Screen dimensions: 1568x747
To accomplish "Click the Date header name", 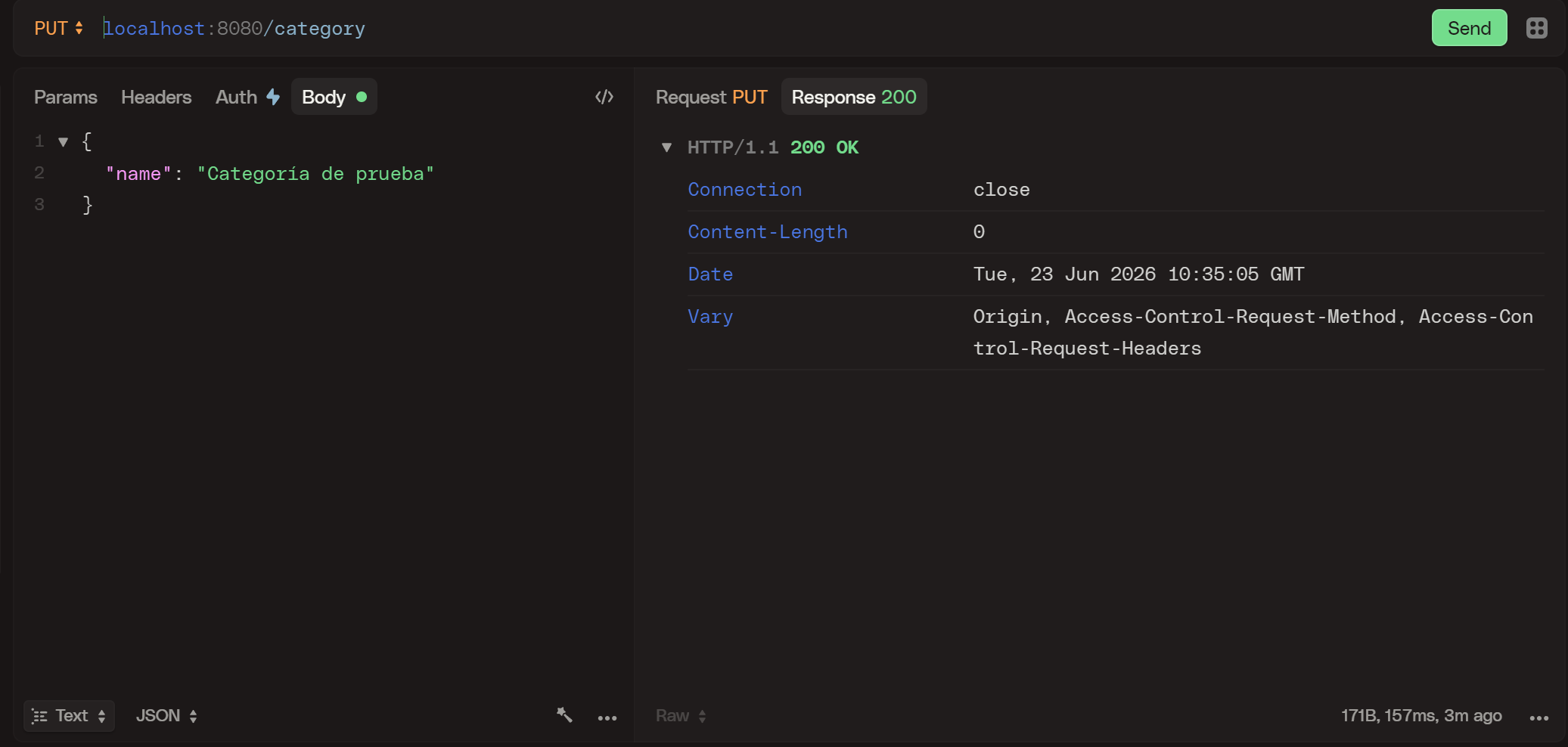I will (x=710, y=274).
